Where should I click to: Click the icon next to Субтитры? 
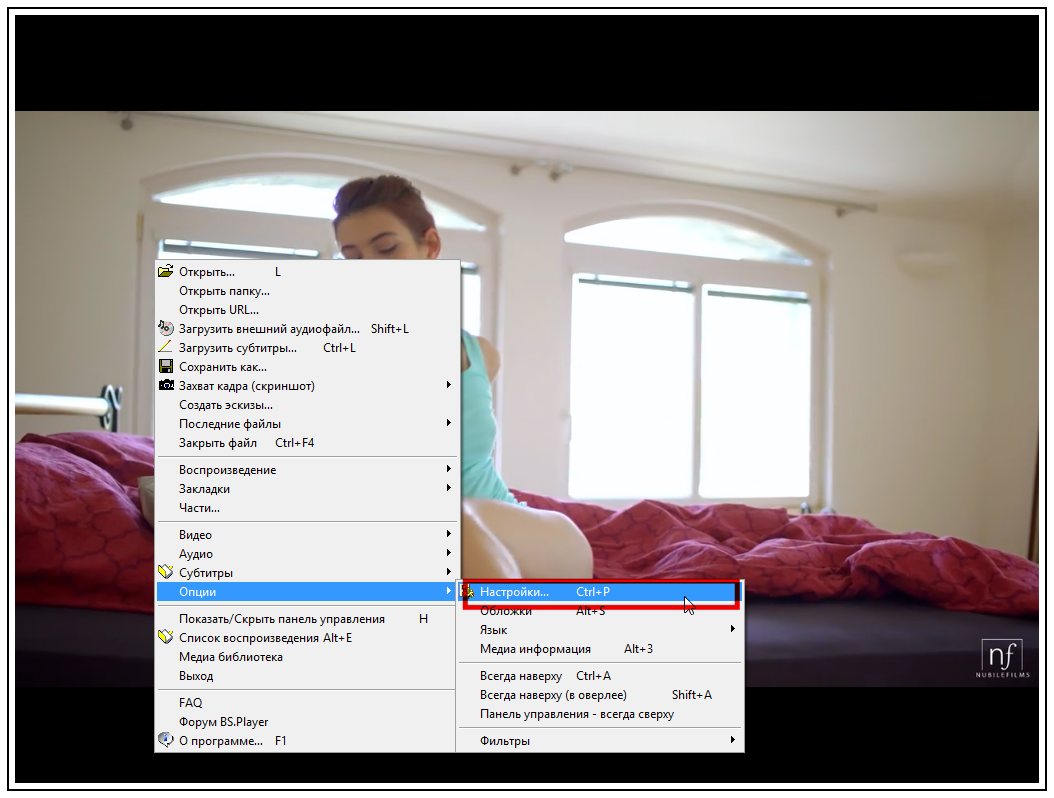[x=165, y=572]
